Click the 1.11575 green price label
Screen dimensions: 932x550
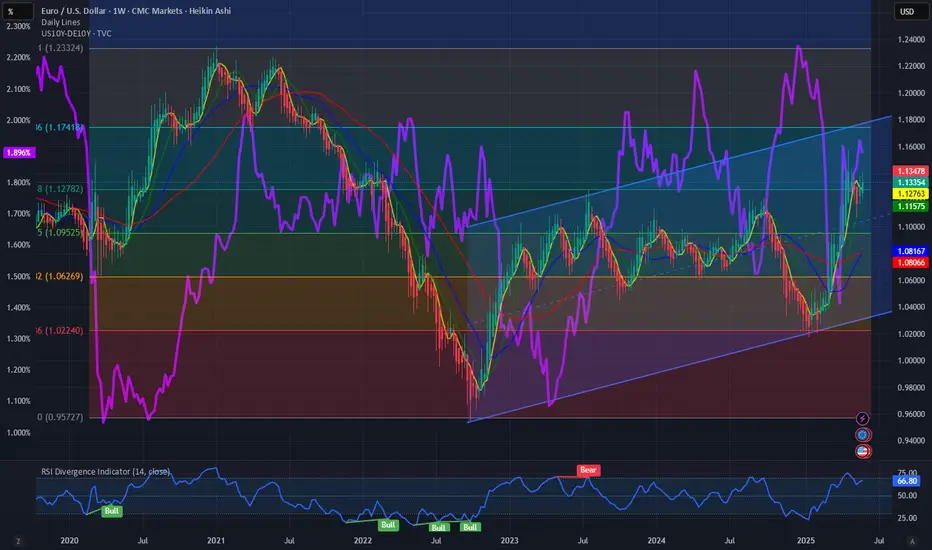tap(911, 206)
